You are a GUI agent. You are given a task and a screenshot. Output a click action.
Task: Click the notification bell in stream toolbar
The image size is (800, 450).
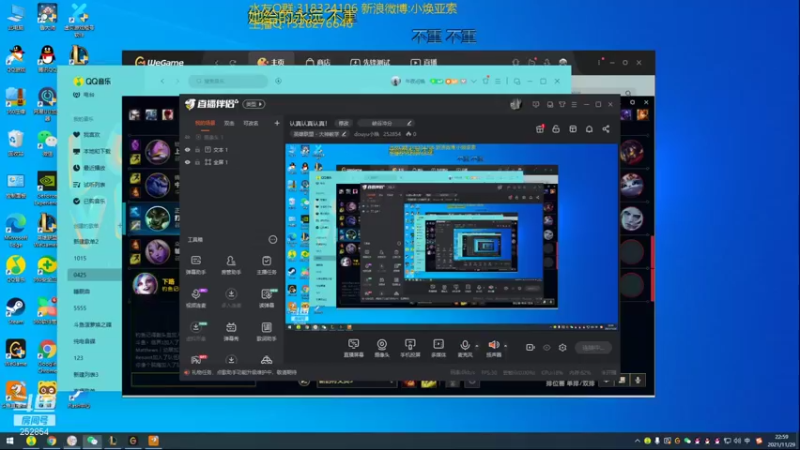[589, 129]
